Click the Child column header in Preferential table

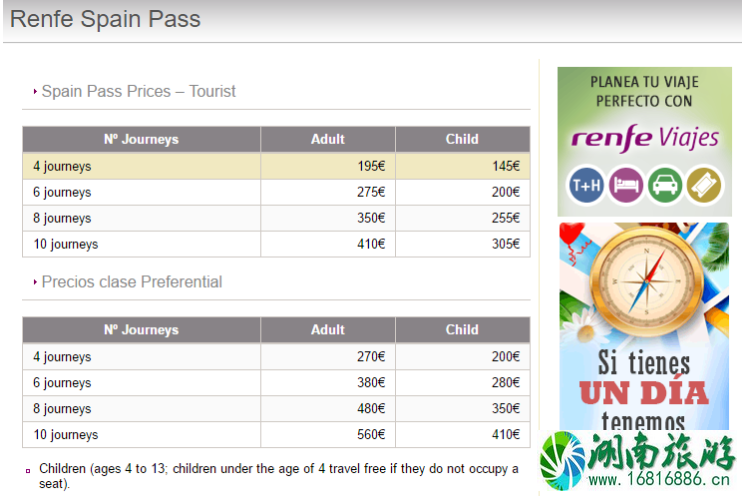coord(462,330)
